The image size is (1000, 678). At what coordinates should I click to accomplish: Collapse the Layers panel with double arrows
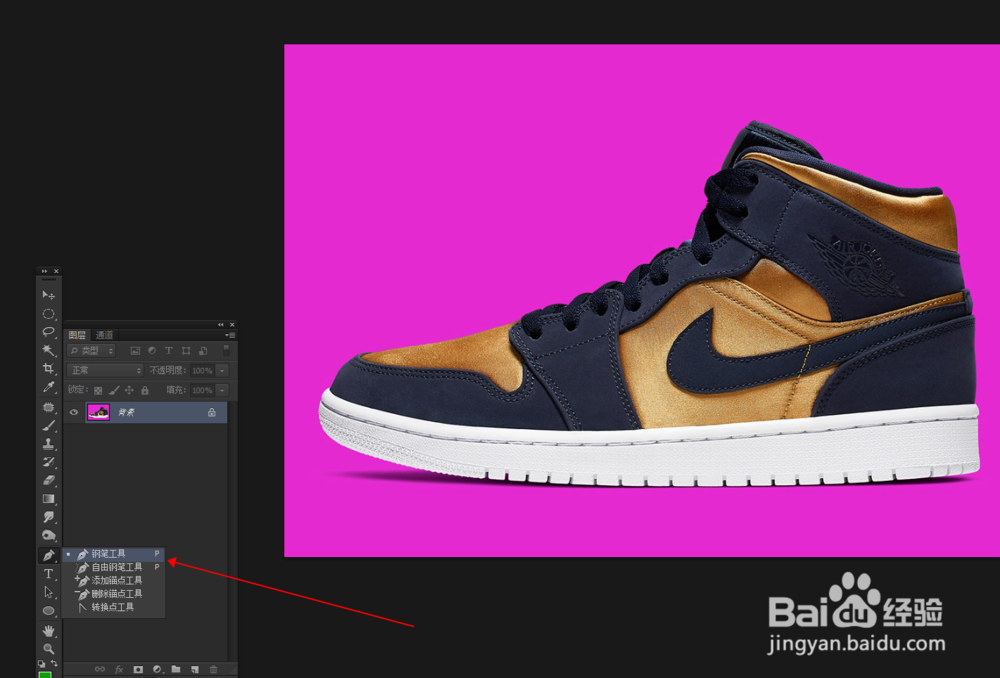click(221, 325)
